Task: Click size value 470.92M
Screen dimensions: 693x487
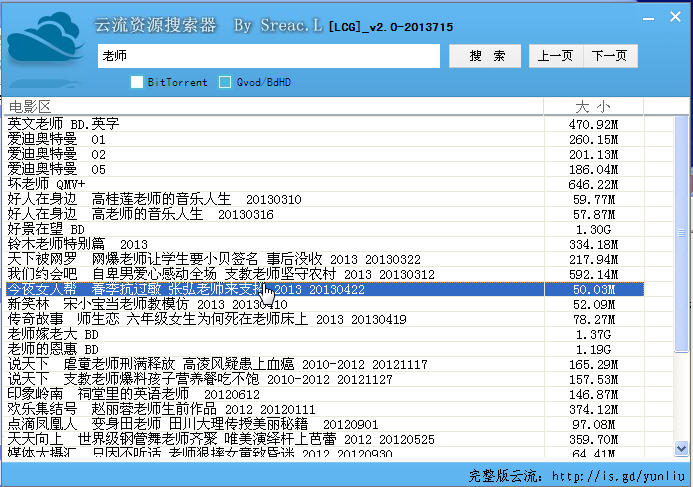Action: [594, 125]
